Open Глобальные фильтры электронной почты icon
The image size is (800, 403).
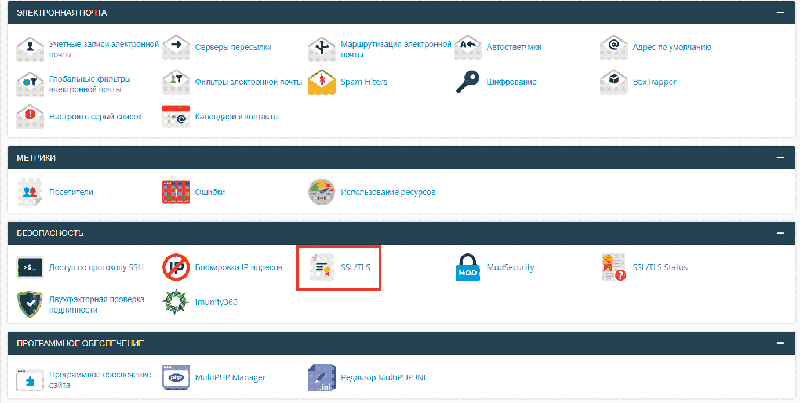pyautogui.click(x=30, y=83)
